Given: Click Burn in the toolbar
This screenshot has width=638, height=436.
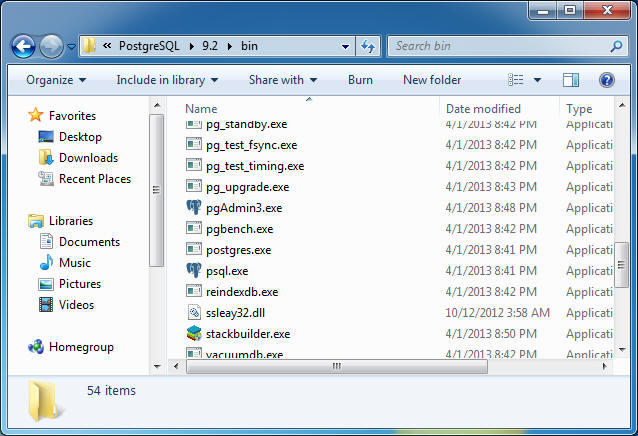Looking at the screenshot, I should (x=360, y=80).
